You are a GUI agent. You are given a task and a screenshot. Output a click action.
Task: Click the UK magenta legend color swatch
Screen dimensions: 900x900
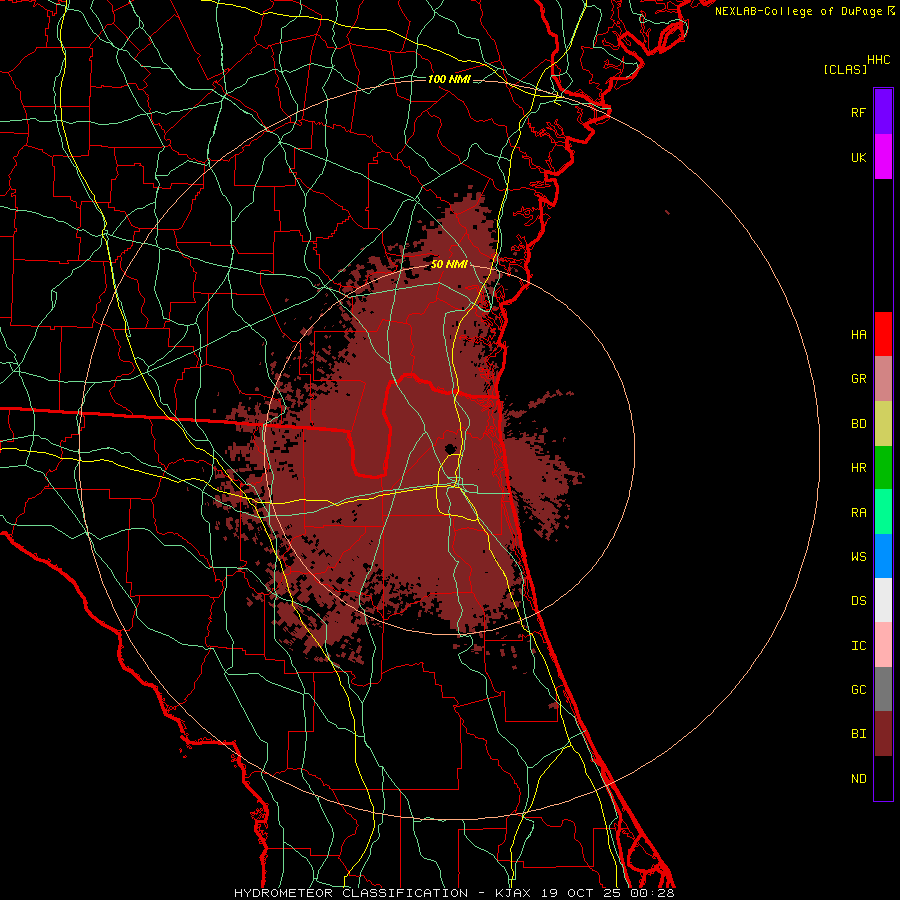tap(883, 157)
